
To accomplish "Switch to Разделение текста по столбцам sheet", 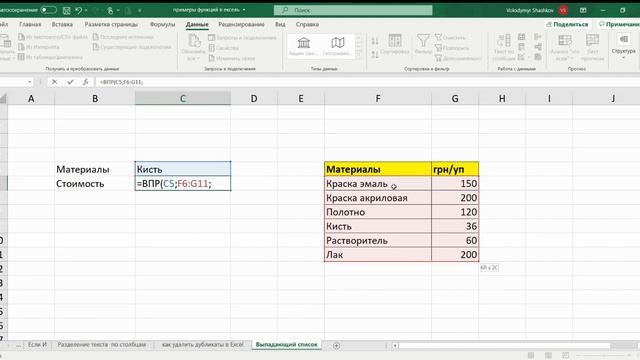I will coord(102,344).
